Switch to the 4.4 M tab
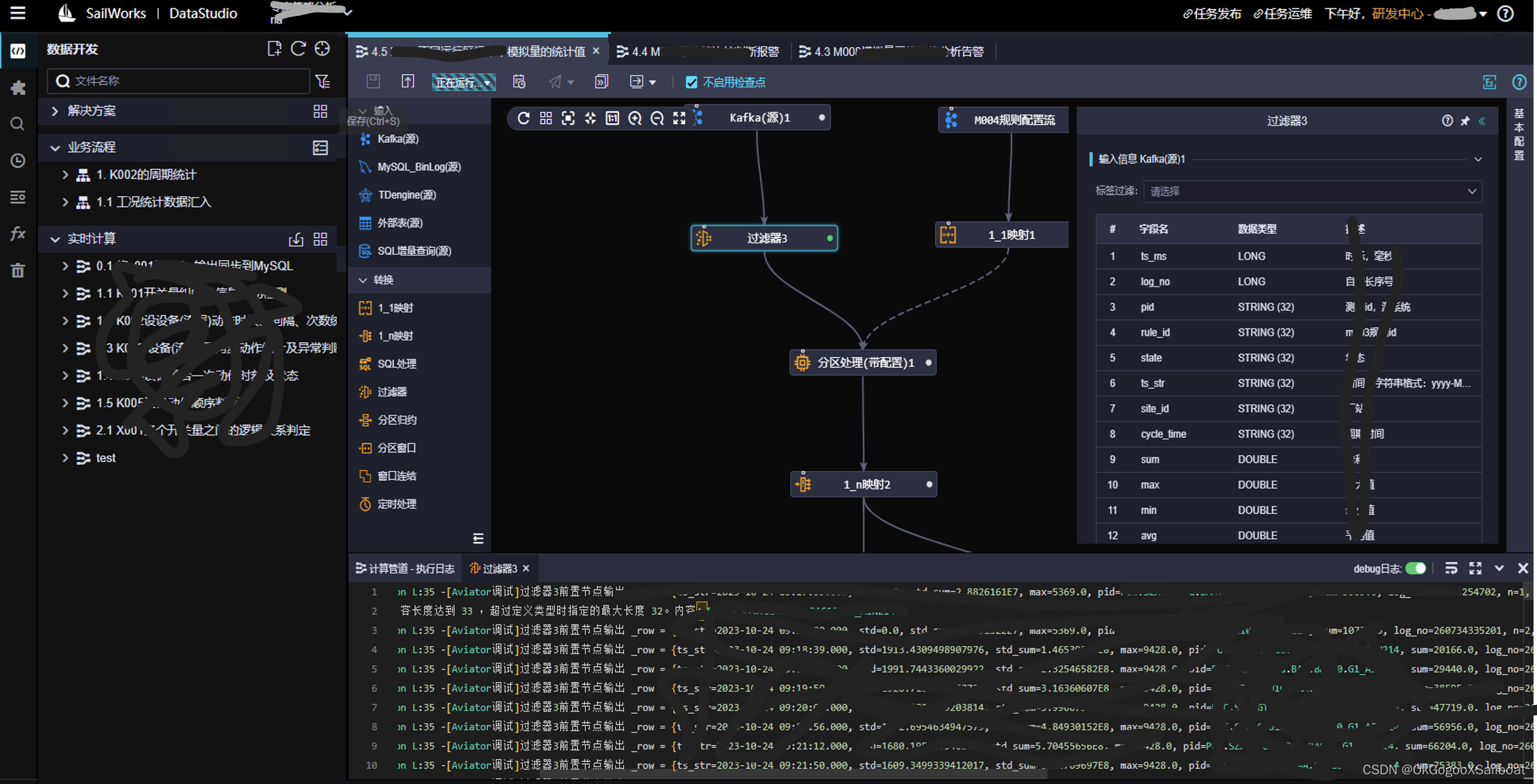 pos(698,51)
